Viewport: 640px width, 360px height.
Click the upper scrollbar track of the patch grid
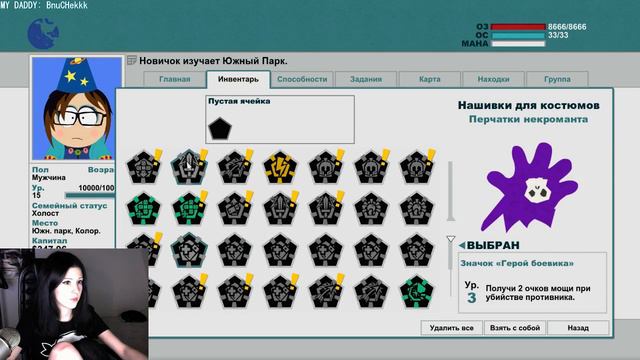451,191
